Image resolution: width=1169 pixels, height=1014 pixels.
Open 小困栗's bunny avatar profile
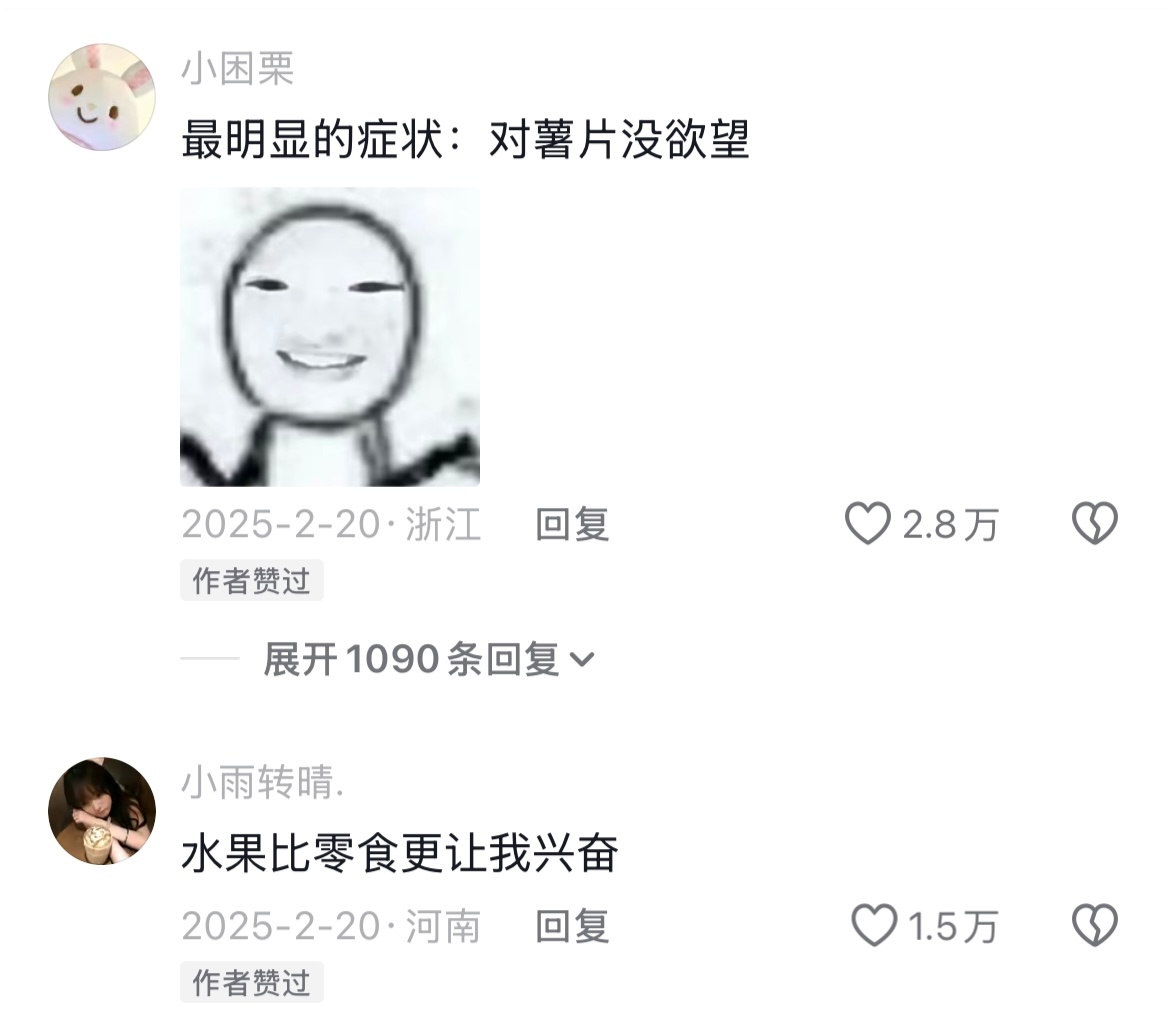[x=102, y=97]
